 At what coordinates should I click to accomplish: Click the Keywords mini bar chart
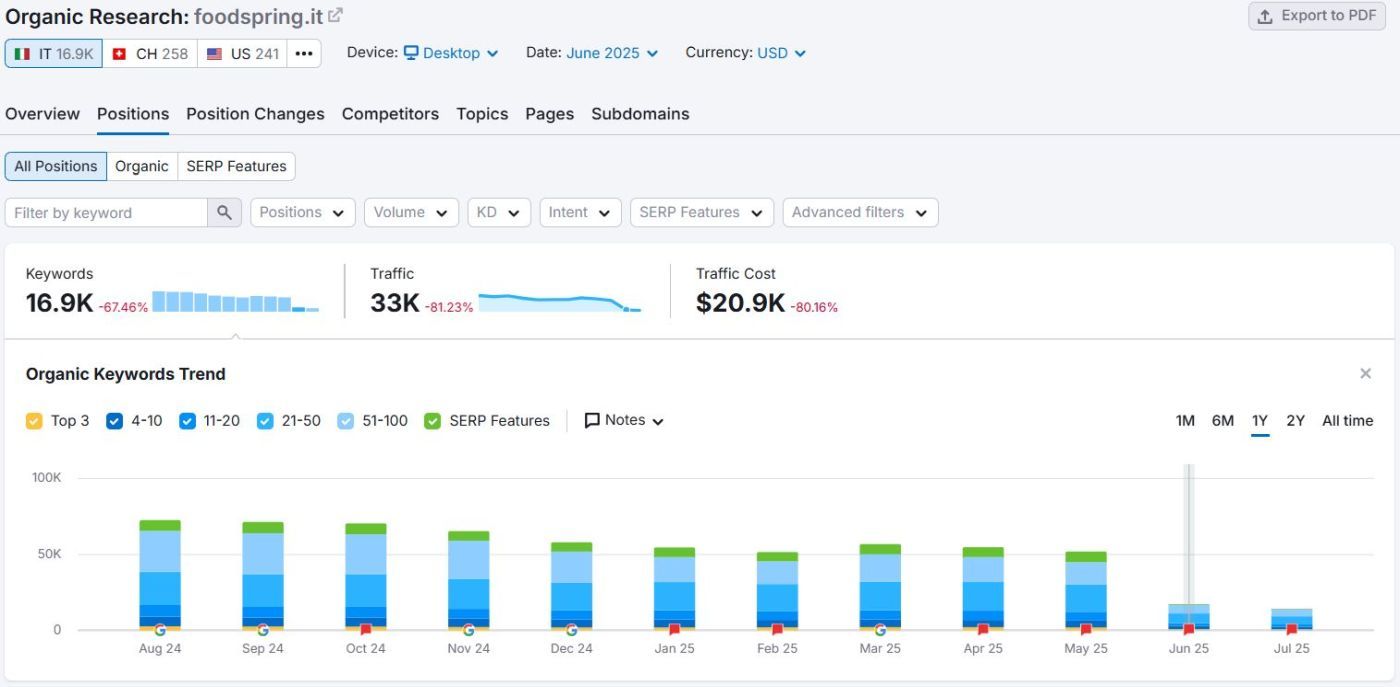pyautogui.click(x=236, y=302)
